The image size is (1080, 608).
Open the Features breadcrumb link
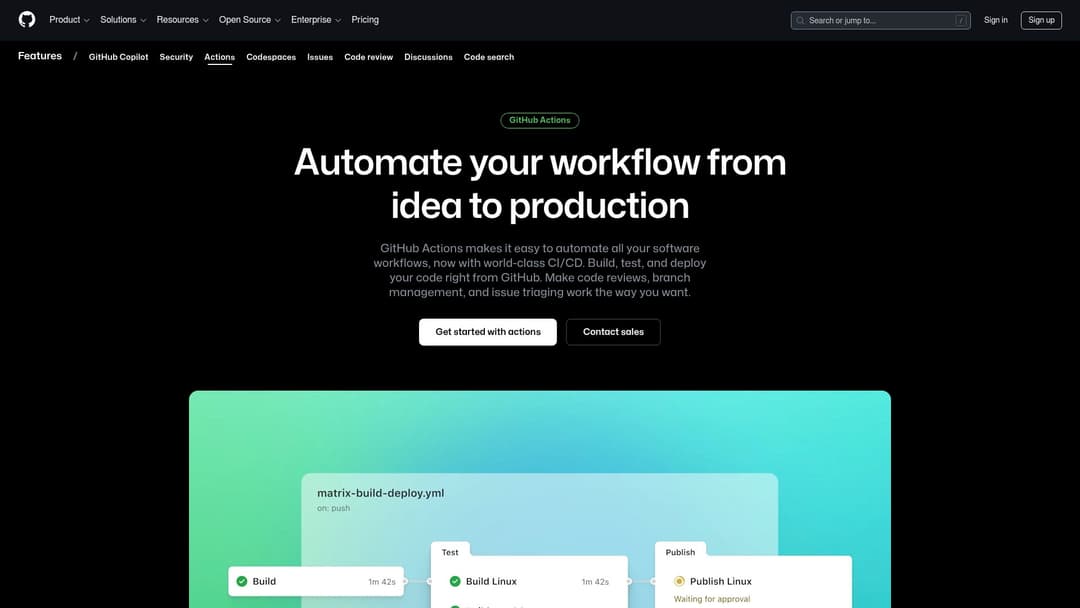[x=40, y=56]
